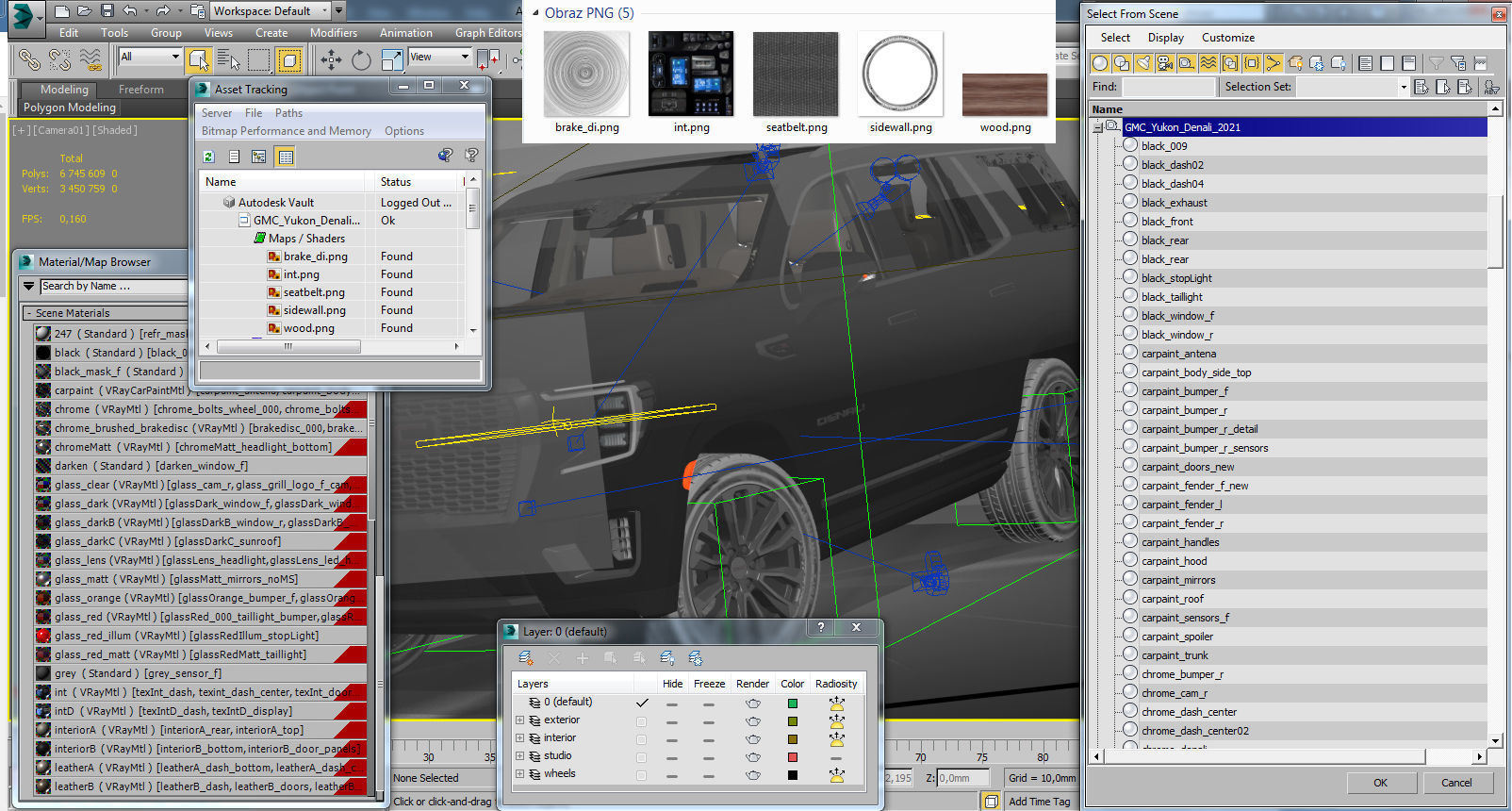Click Hide/Unhide All Layers icon in Layer dialog

tap(667, 658)
